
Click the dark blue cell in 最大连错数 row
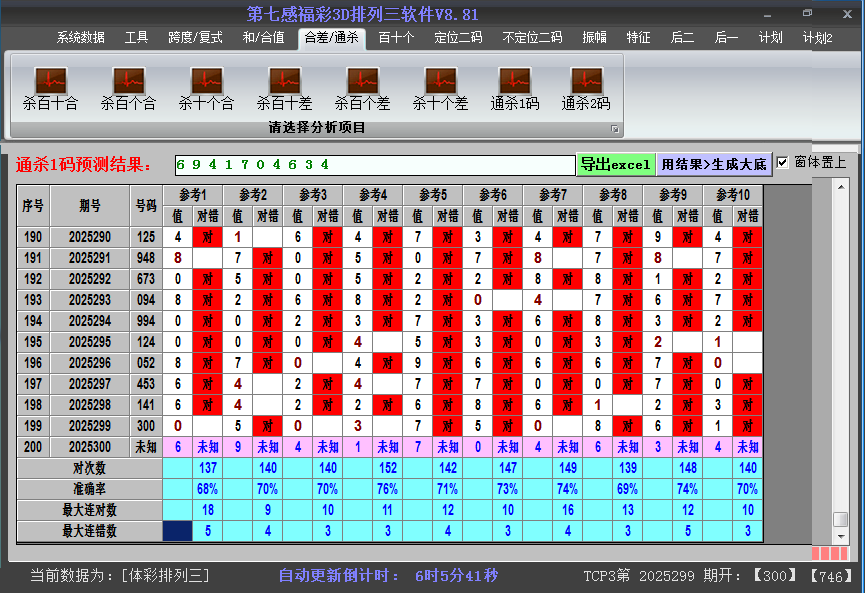pyautogui.click(x=178, y=531)
